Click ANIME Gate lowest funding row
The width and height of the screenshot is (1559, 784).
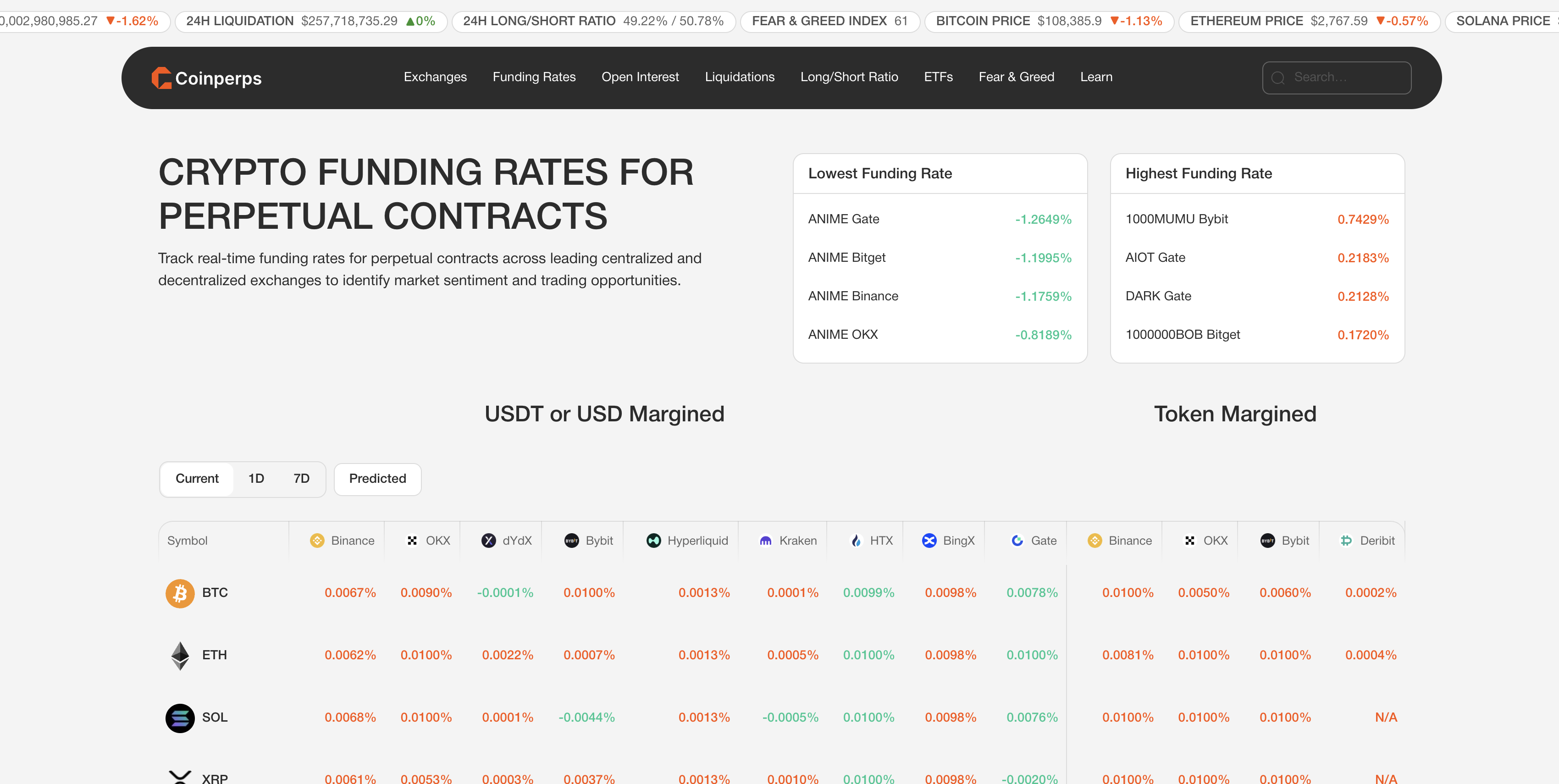point(939,219)
